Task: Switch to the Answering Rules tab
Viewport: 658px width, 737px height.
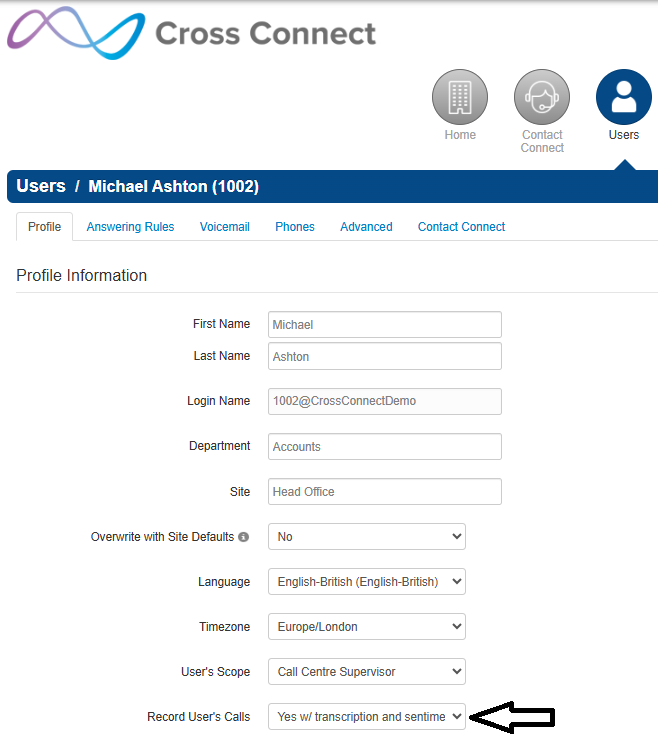Action: point(130,227)
